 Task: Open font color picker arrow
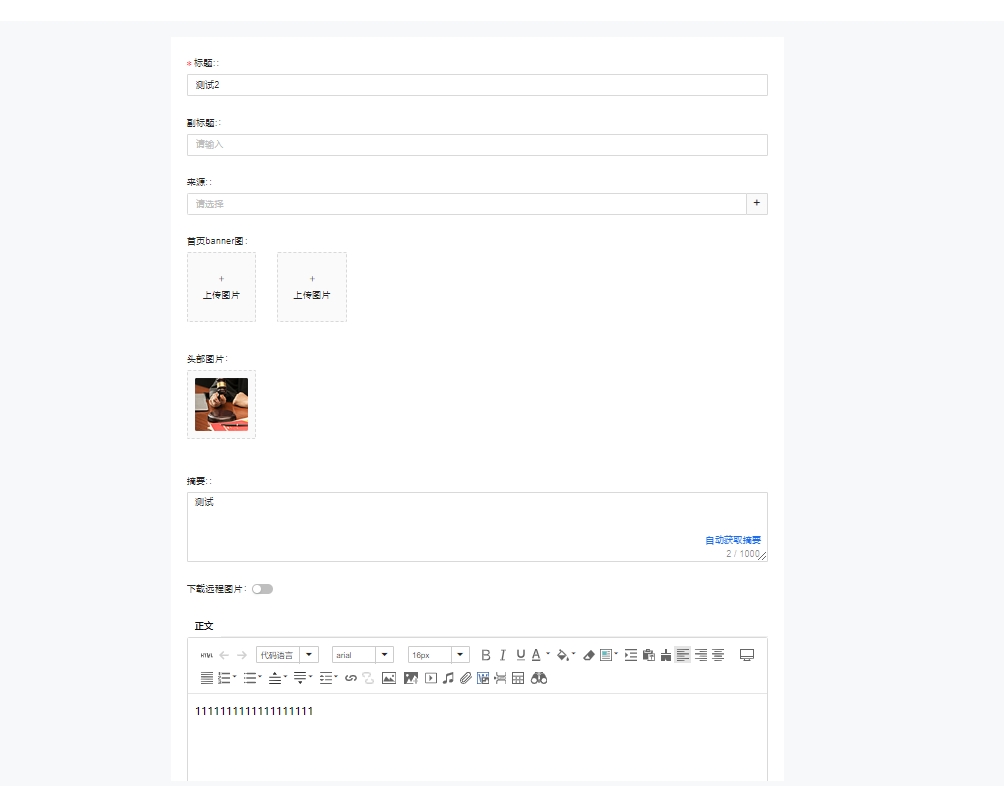(548, 654)
